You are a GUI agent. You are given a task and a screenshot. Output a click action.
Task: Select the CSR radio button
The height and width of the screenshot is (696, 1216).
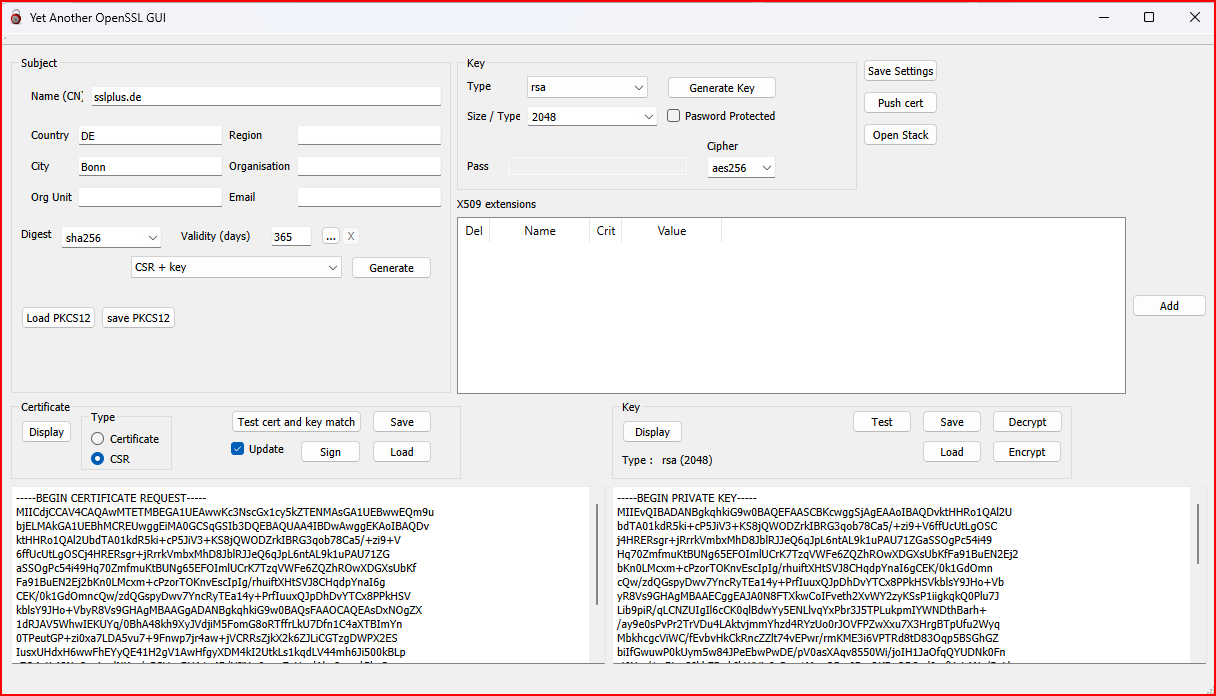(x=98, y=459)
